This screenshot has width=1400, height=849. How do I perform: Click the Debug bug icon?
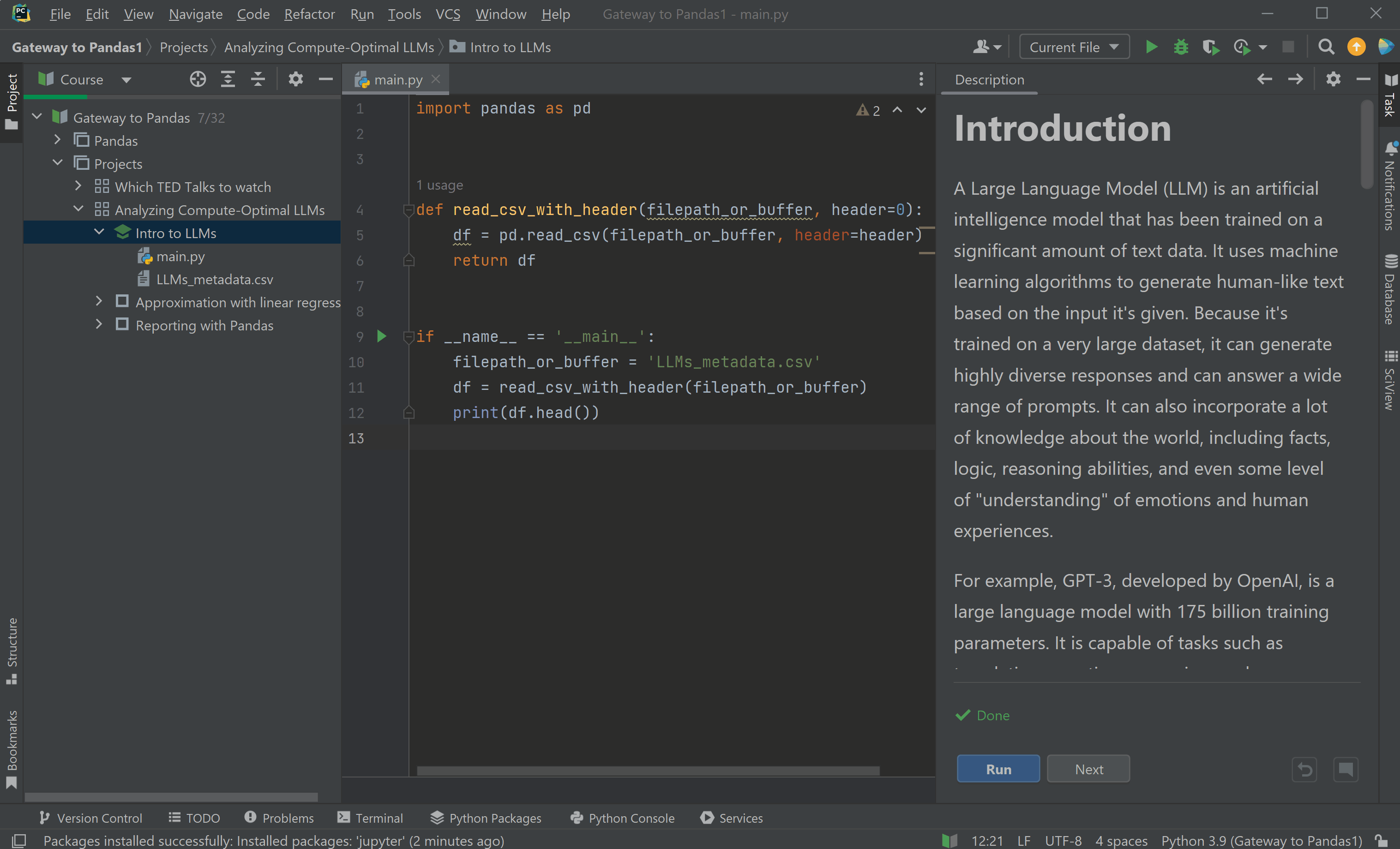(1181, 47)
